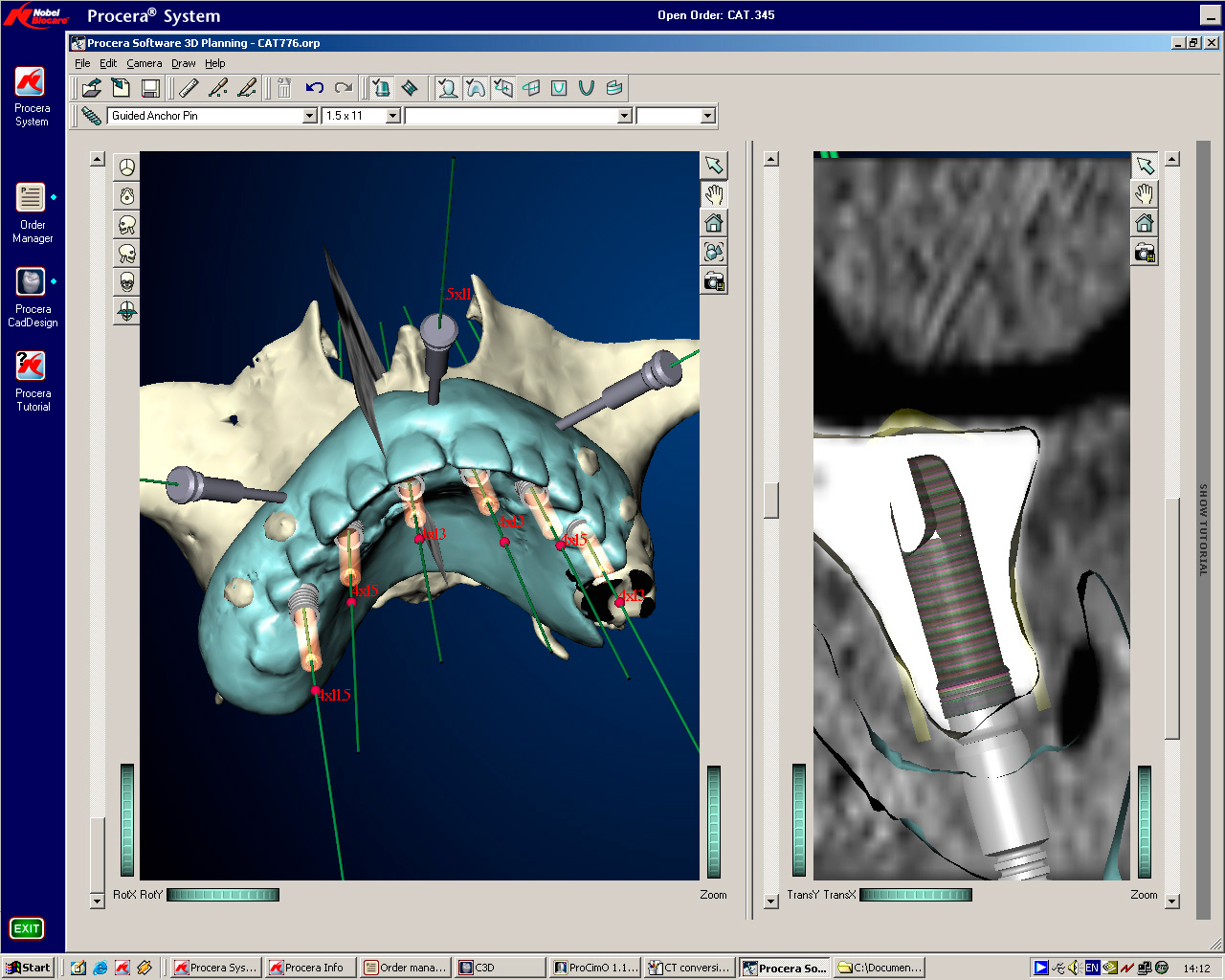Toggle the patient head visibility icon
The image size is (1225, 980).
click(x=447, y=88)
